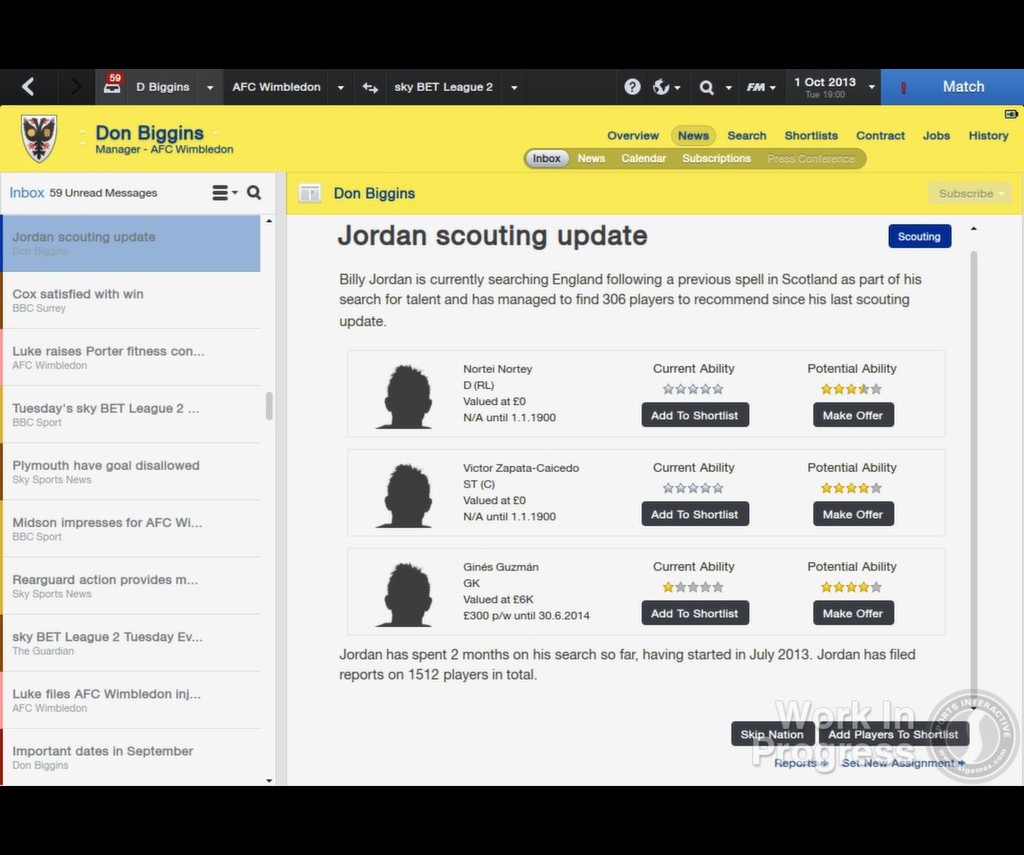Screen dimensions: 1024x855
Task: Select the News main tab
Action: click(693, 135)
